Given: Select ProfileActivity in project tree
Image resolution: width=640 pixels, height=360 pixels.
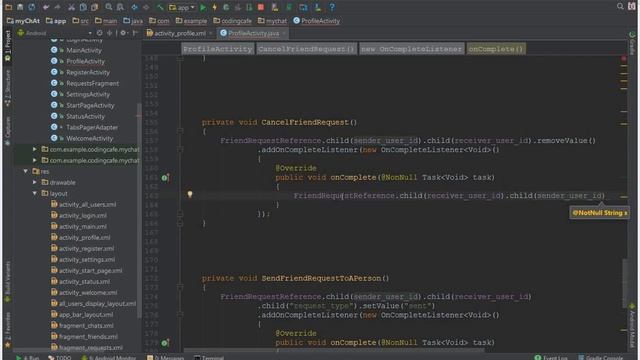Looking at the screenshot, I should coord(85,61).
